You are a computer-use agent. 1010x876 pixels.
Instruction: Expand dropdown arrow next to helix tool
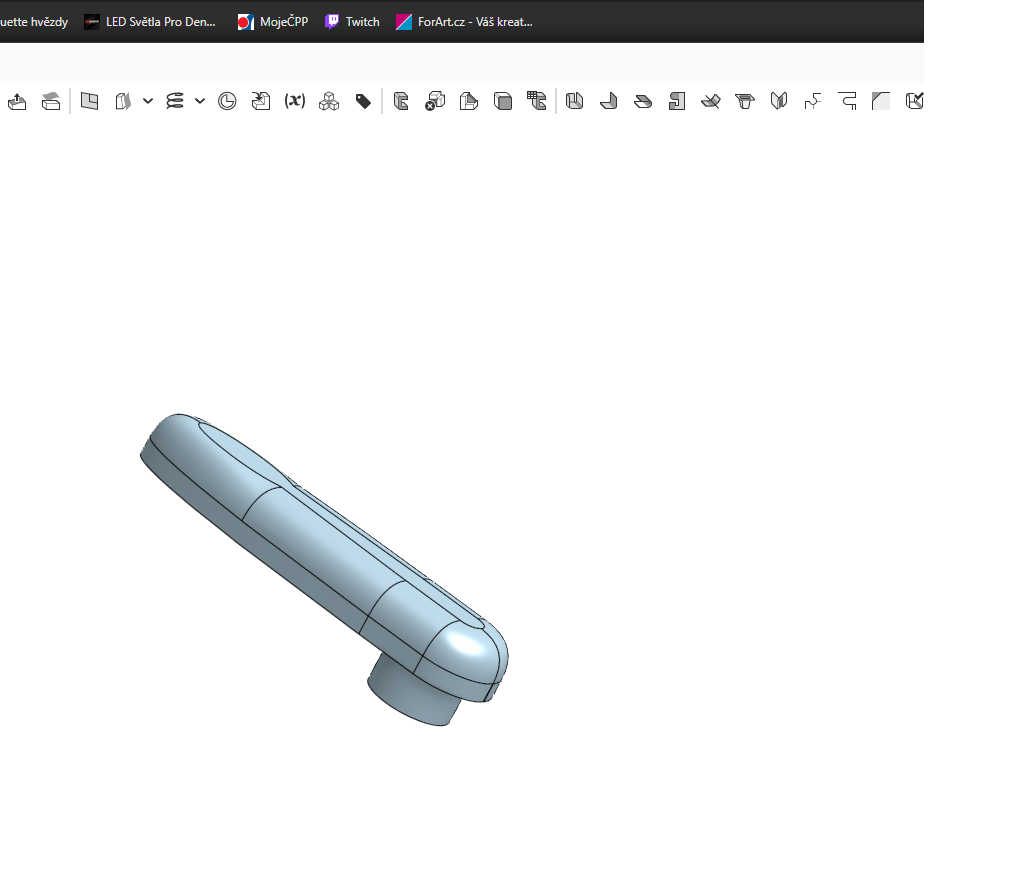200,101
